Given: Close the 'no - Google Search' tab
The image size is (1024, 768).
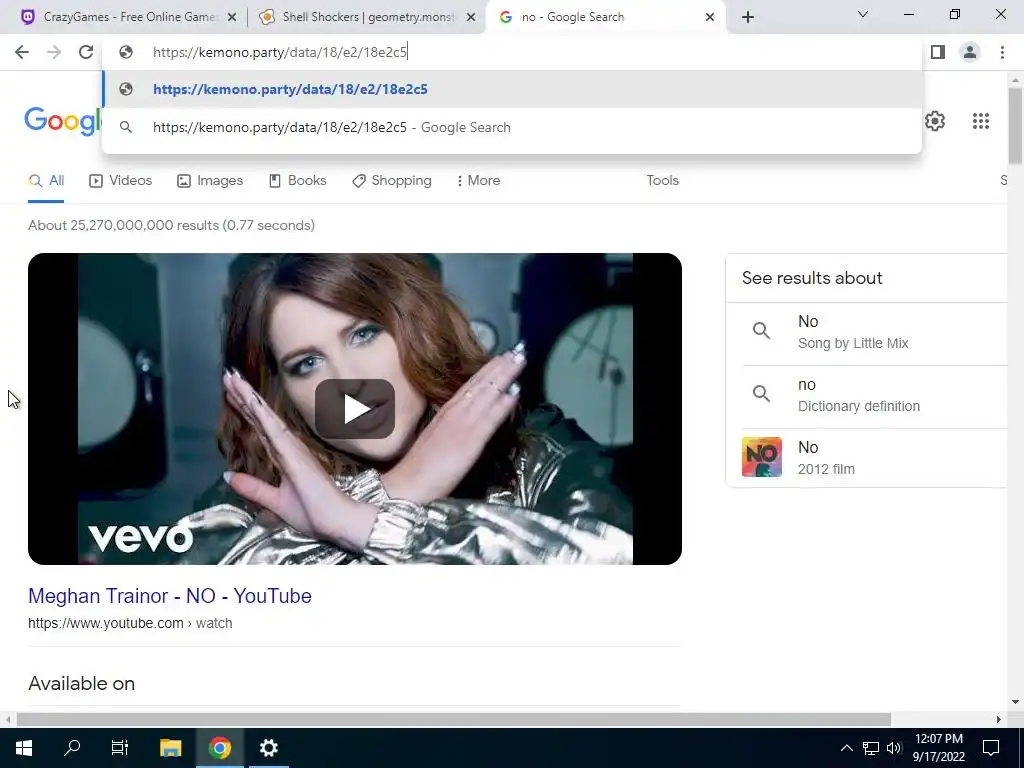Looking at the screenshot, I should coord(710,18).
